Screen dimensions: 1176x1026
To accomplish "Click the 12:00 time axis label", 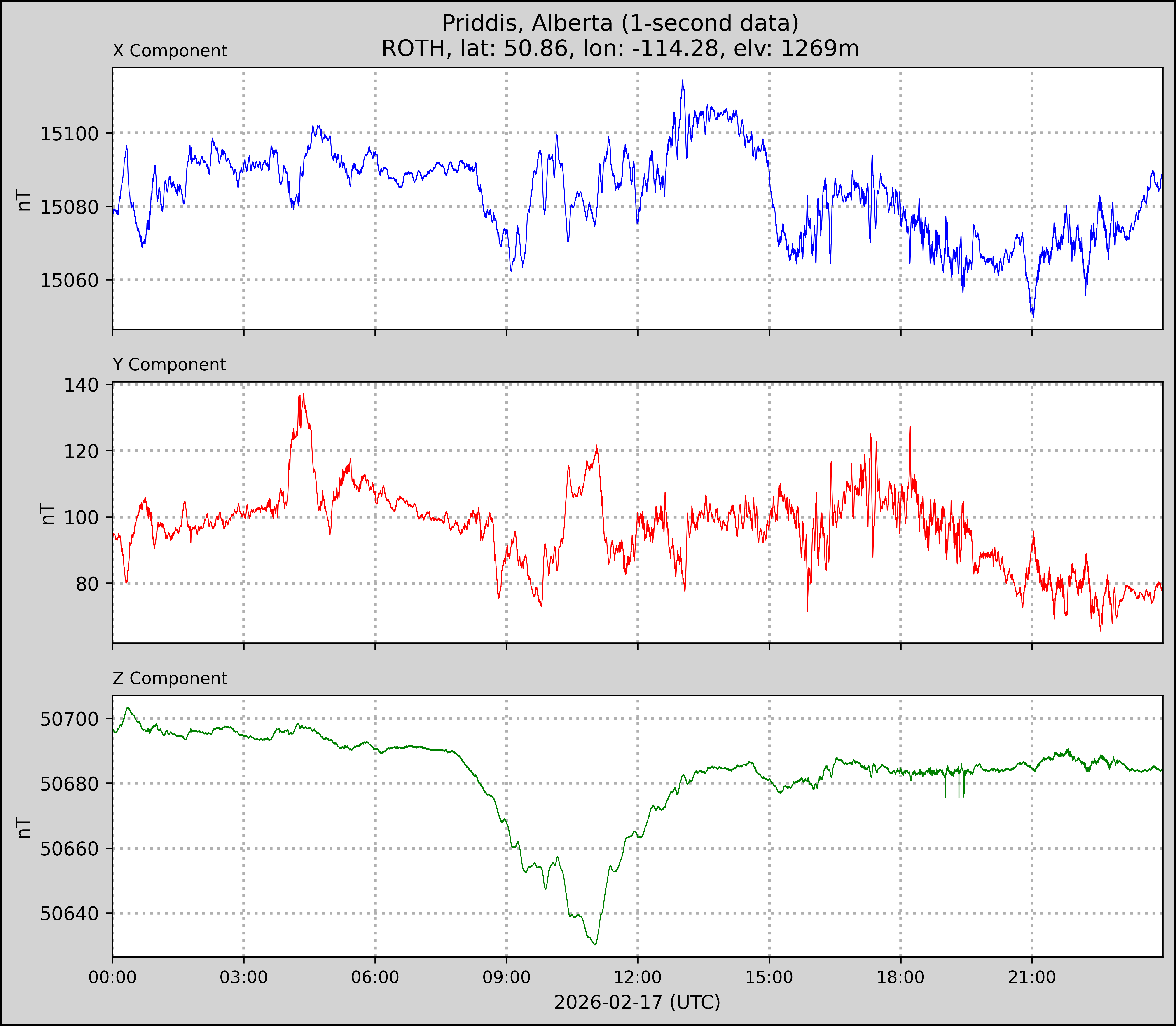I will point(638,977).
